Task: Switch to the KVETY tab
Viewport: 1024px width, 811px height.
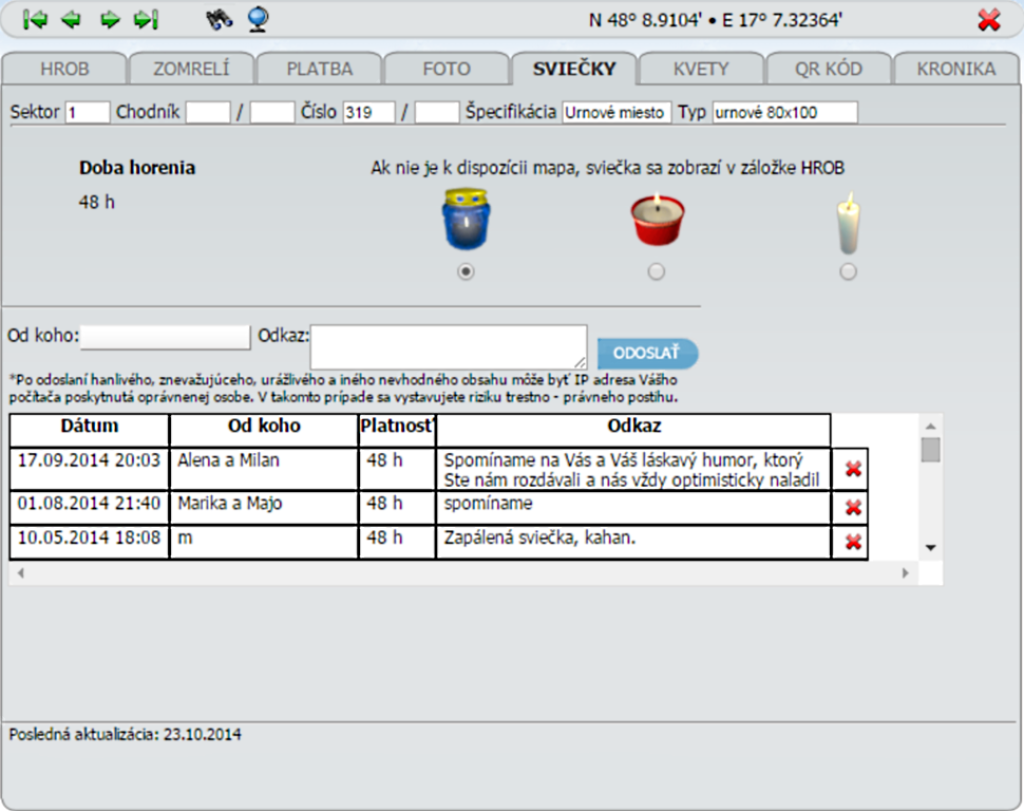Action: (701, 69)
